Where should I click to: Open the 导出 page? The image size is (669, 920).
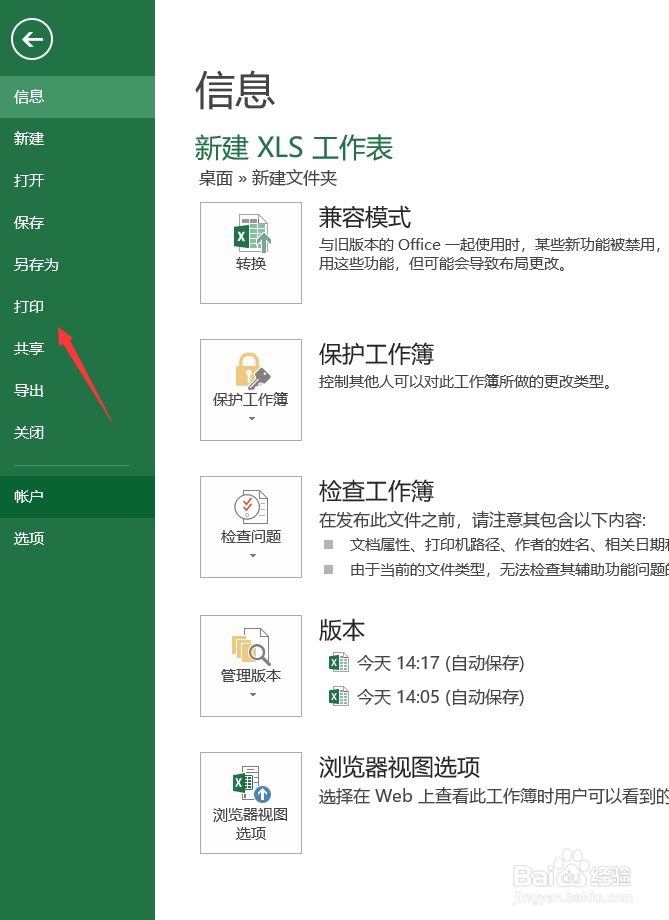[77, 391]
